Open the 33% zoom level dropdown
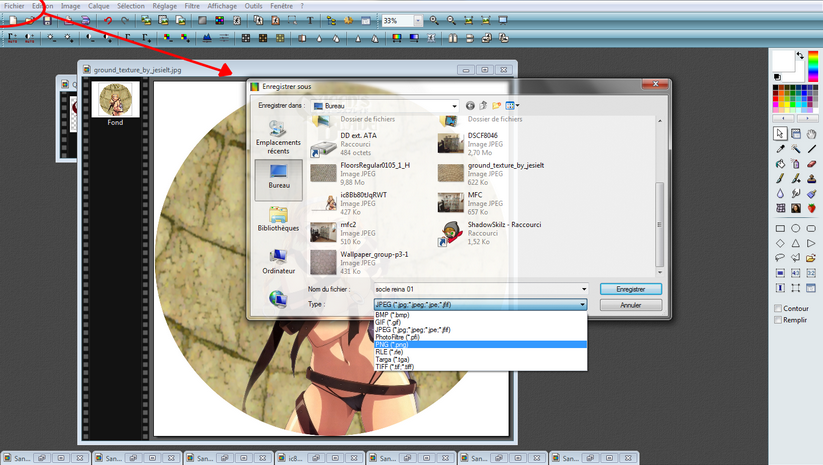The width and height of the screenshot is (823, 465). coord(418,20)
